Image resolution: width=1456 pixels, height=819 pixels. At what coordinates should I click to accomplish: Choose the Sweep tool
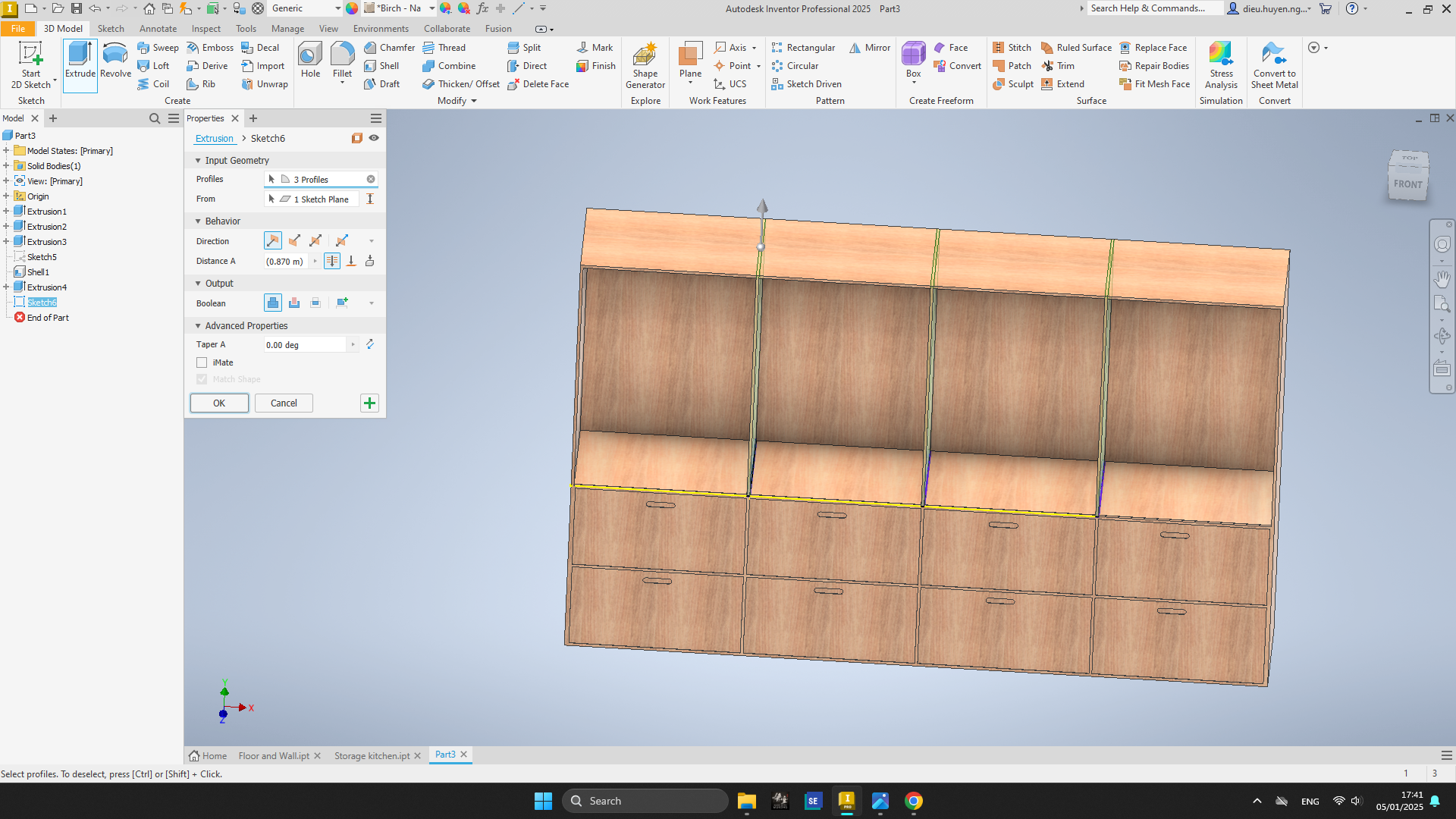click(158, 47)
